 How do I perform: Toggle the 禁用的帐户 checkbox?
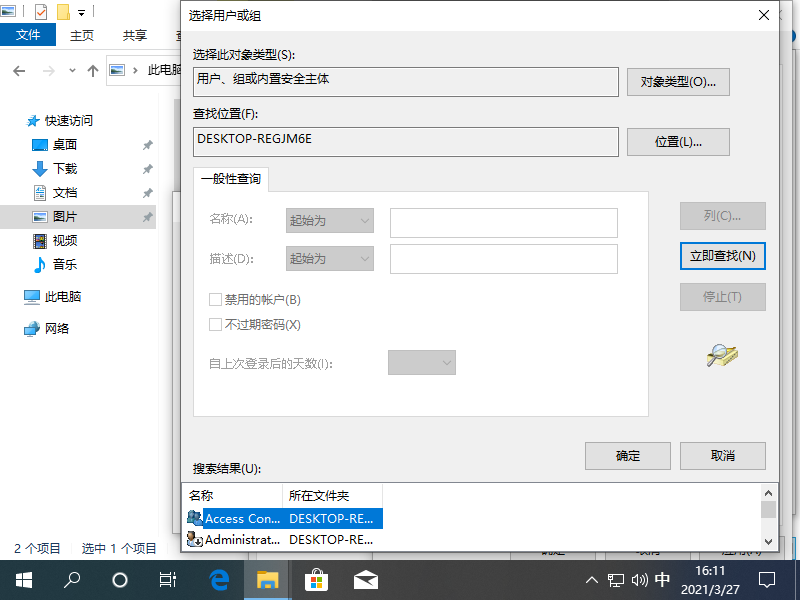tap(215, 299)
